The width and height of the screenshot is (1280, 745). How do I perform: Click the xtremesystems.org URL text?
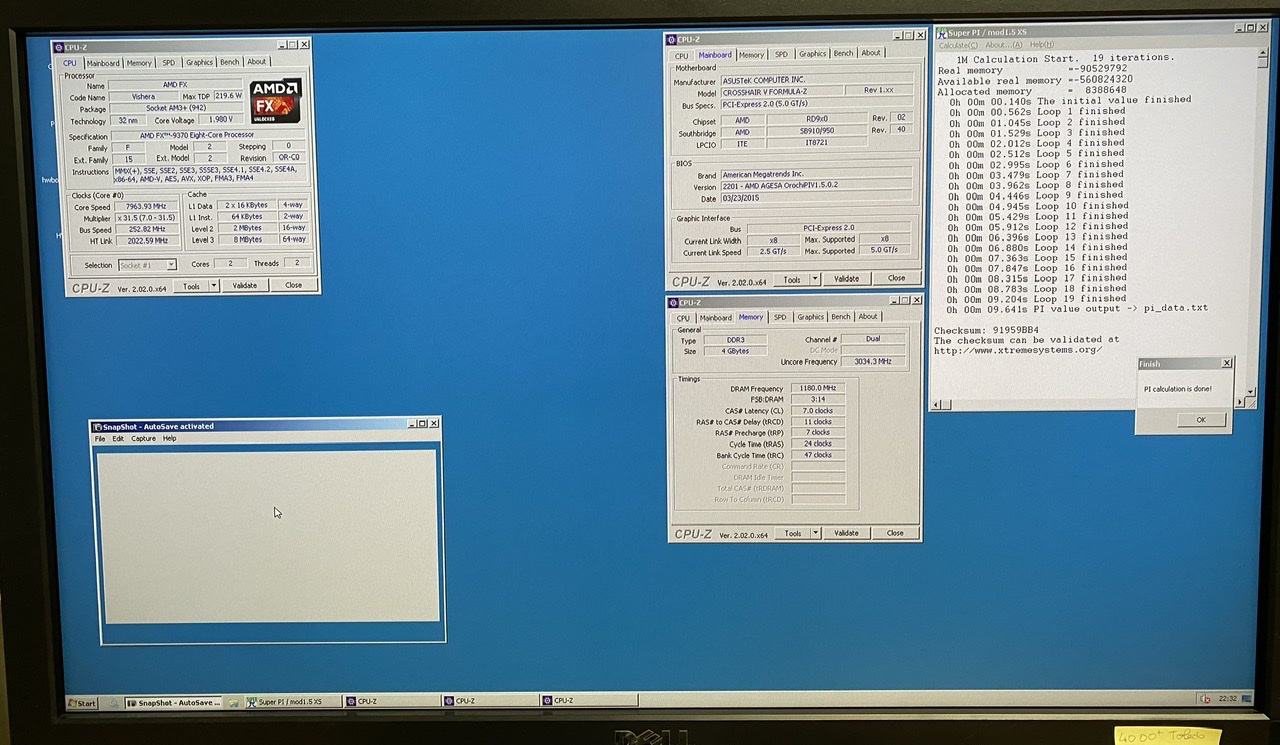[x=1018, y=350]
